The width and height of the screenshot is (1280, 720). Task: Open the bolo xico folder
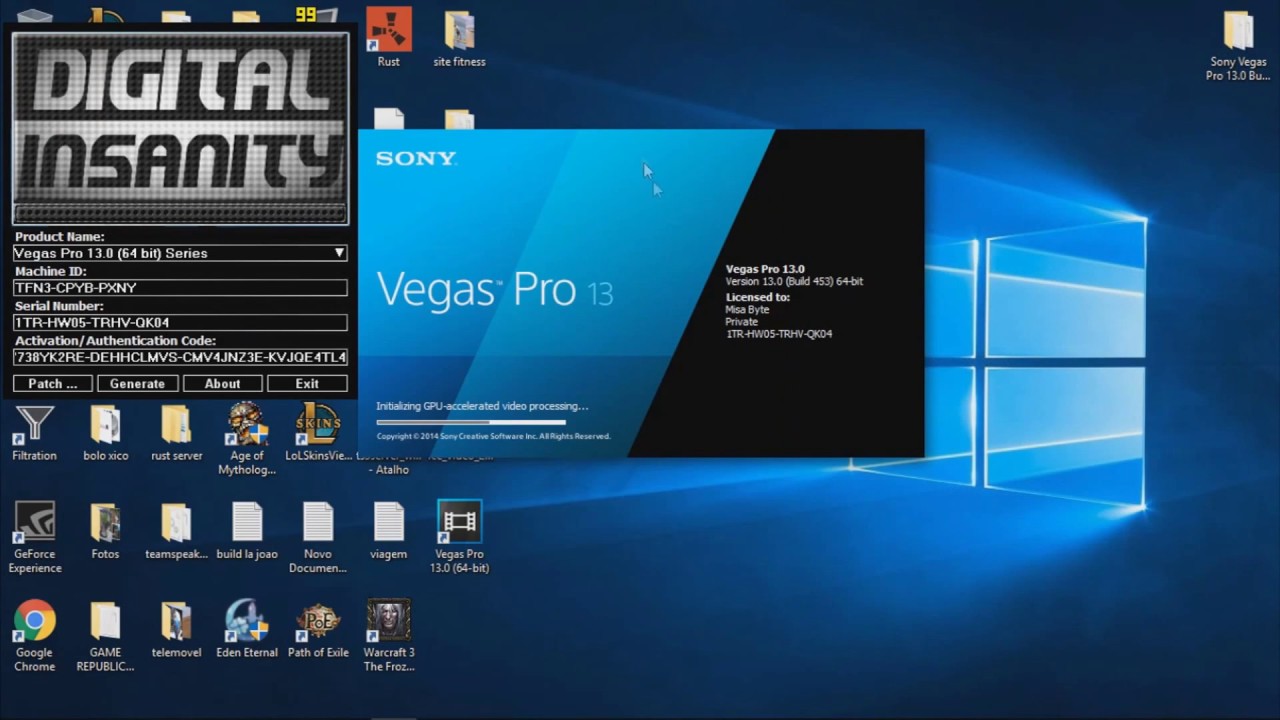[x=105, y=432]
